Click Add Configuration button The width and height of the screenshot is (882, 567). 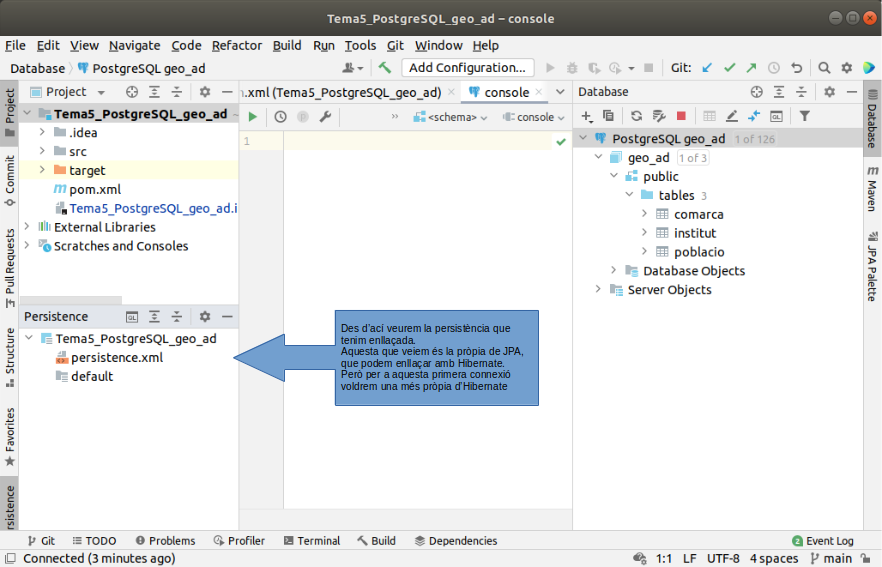pos(467,68)
